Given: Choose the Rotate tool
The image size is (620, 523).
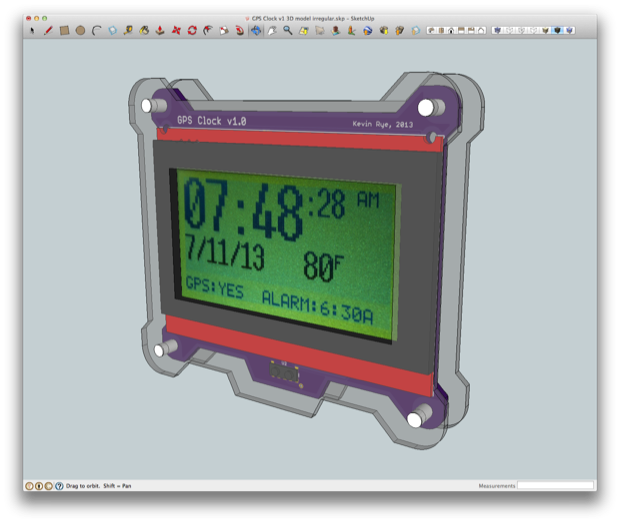Looking at the screenshot, I should tap(192, 30).
